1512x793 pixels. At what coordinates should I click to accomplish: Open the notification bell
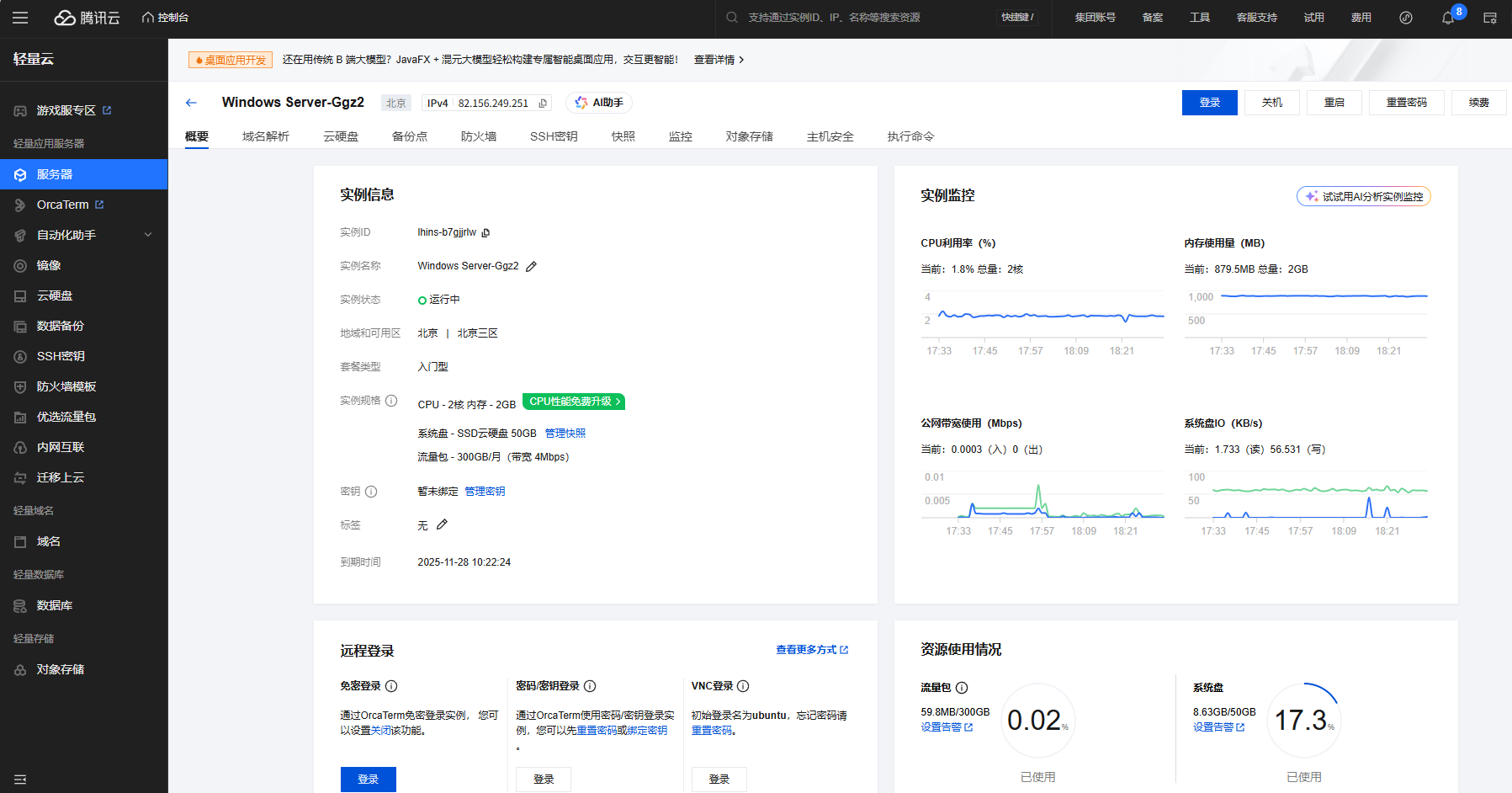click(1447, 18)
